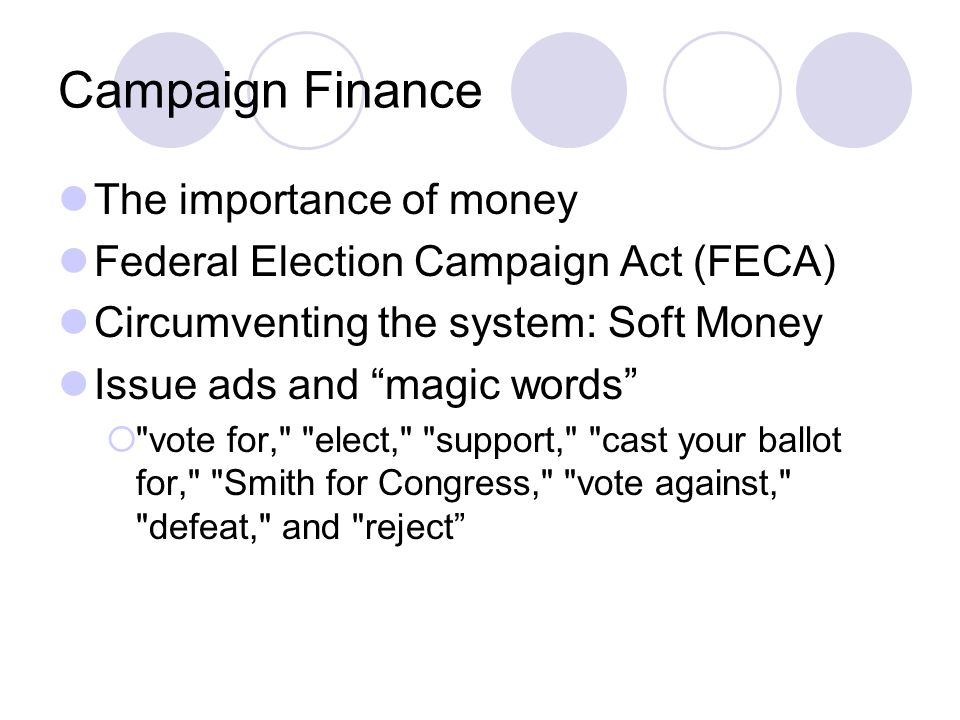
Task: Click the hollow sub-bullet before "vote for"
Action: tap(121, 439)
